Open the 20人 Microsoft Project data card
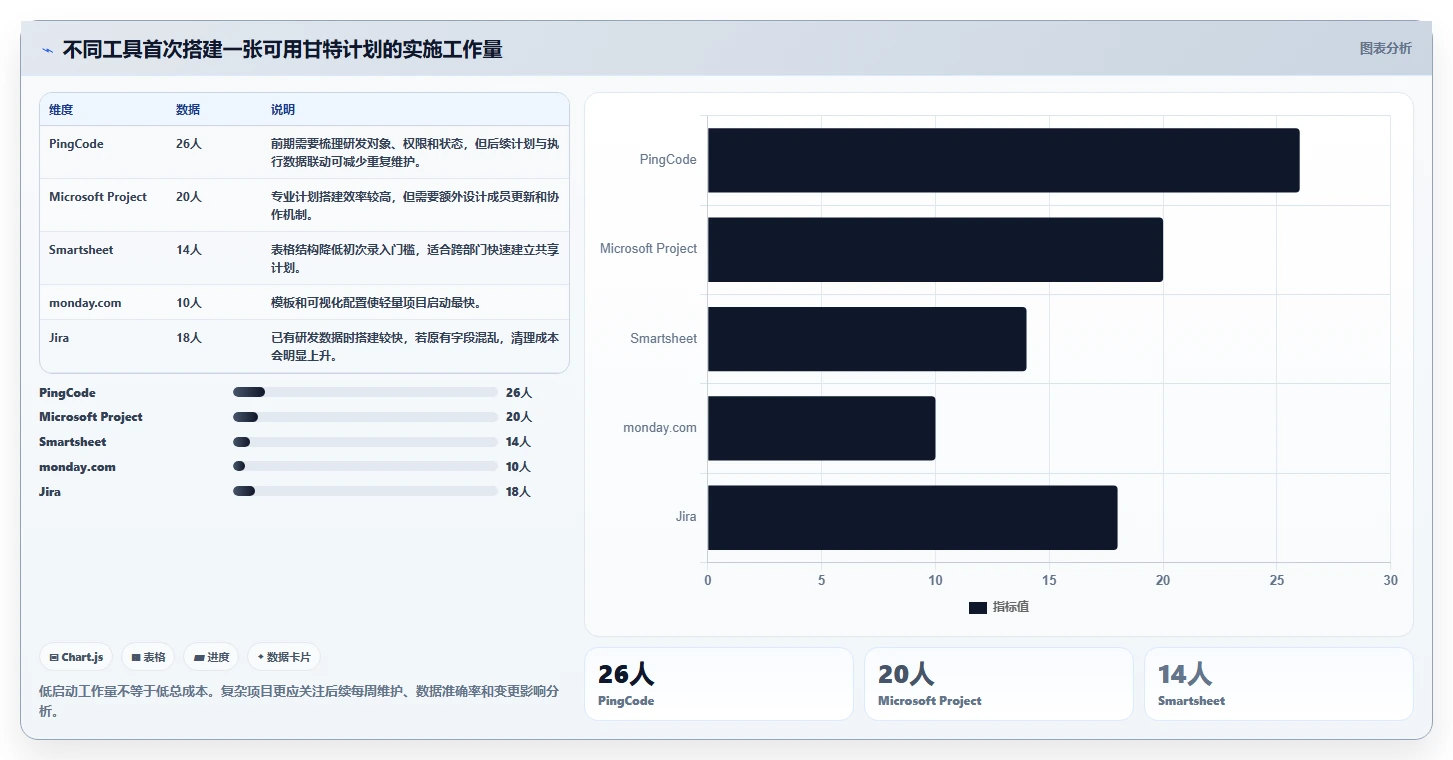1453x760 pixels. pyautogui.click(x=999, y=684)
